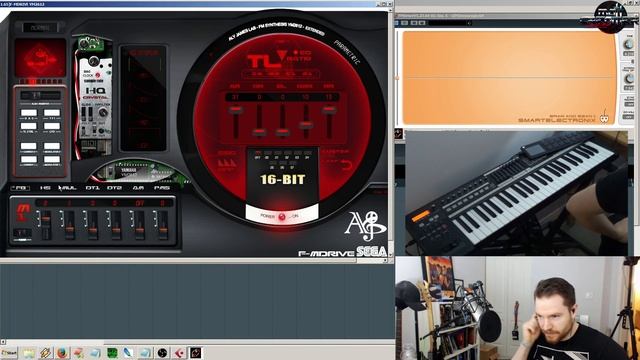Click the AJ treble-clef logo
This screenshot has height=360, width=640.
pos(365,225)
